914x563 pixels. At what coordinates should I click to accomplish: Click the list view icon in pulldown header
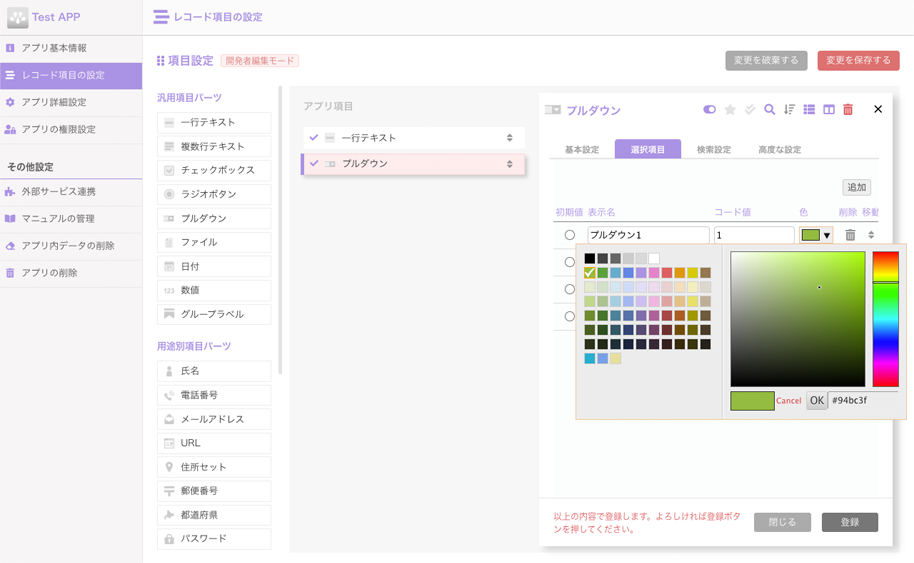pyautogui.click(x=809, y=110)
